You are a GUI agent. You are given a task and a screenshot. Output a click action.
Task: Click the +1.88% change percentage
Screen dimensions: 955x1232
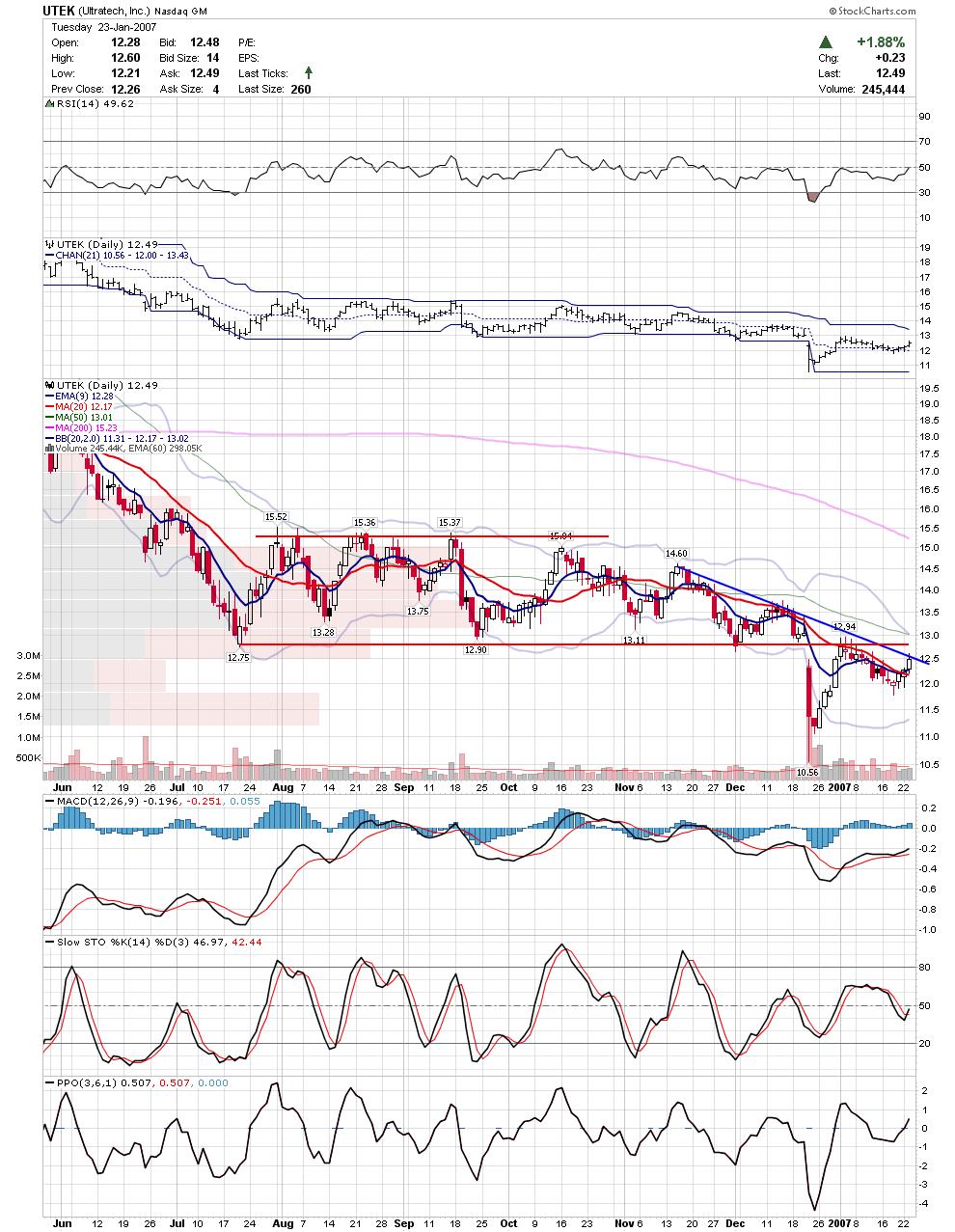(881, 42)
